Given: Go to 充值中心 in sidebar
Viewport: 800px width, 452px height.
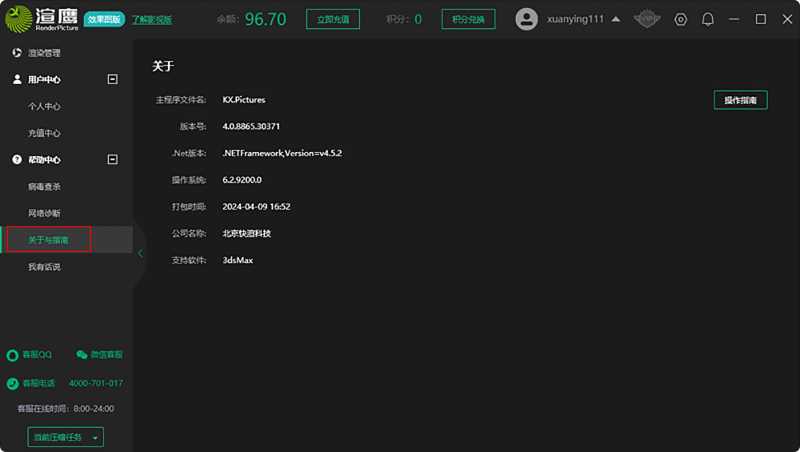Looking at the screenshot, I should pos(44,133).
